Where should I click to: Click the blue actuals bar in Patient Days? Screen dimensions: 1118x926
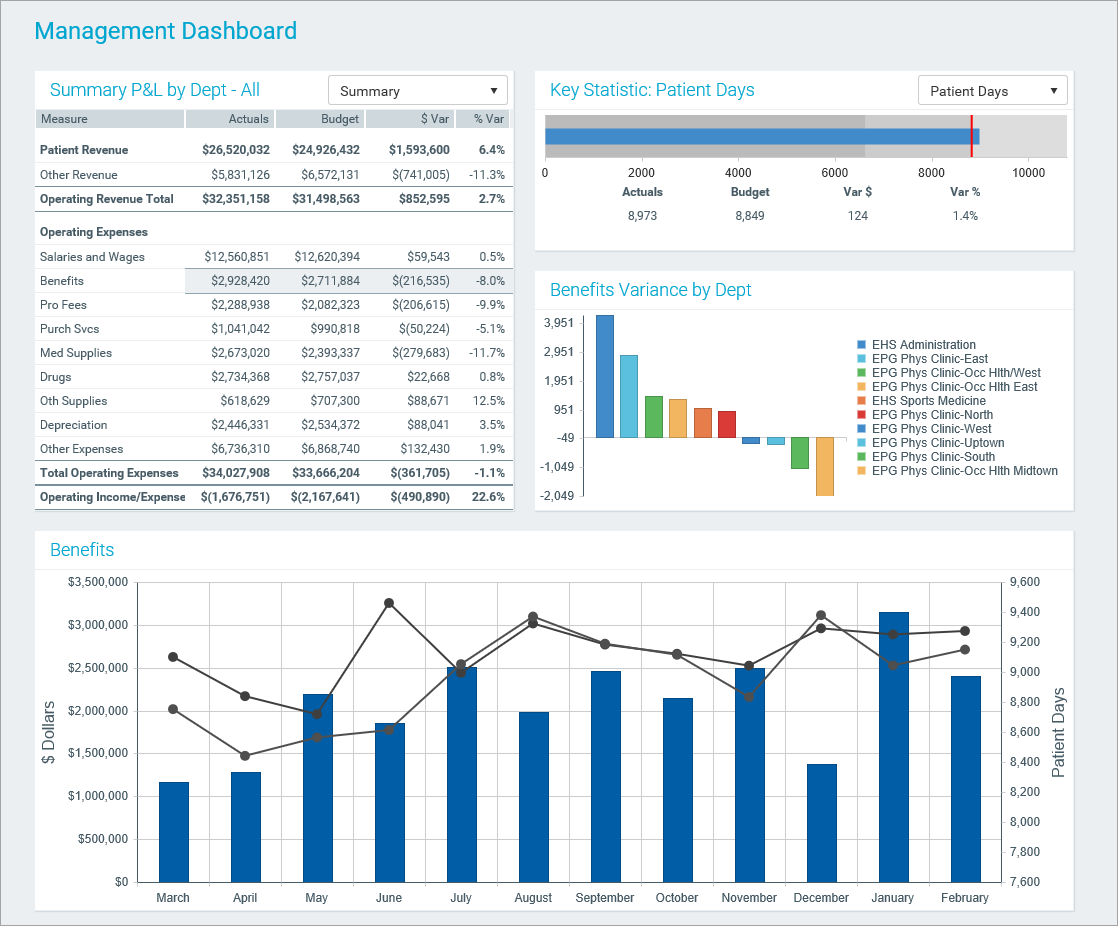760,137
